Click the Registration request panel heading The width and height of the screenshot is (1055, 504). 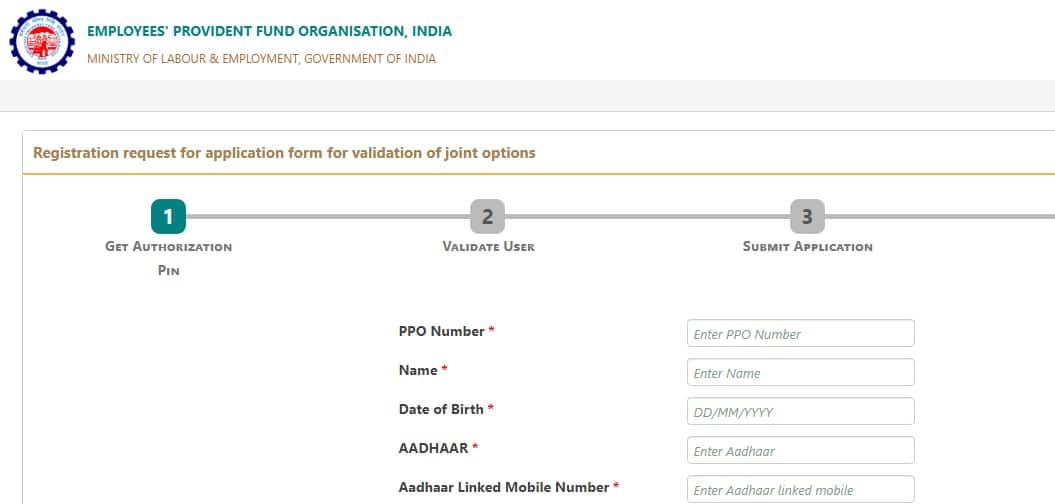click(284, 153)
